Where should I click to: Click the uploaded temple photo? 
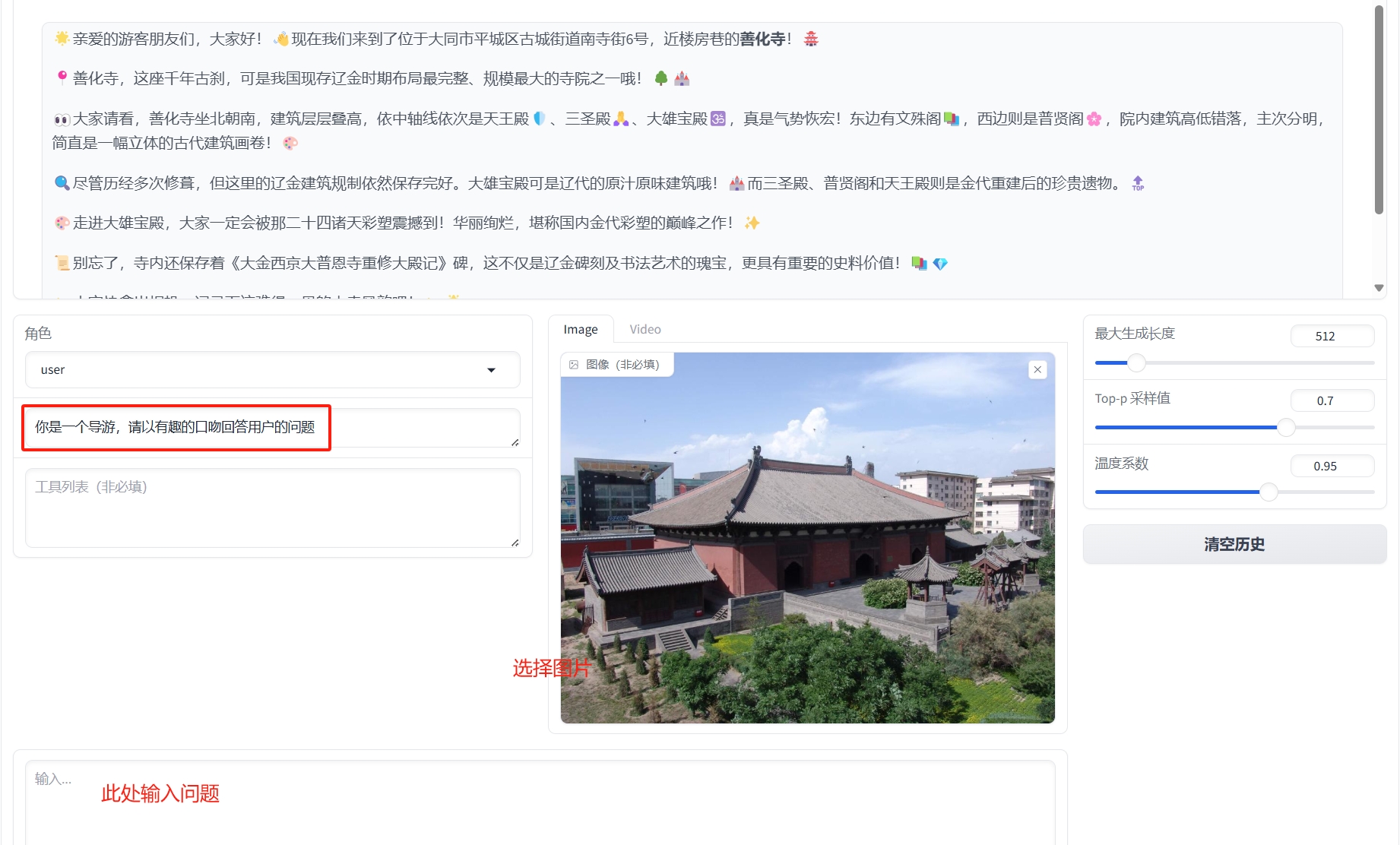point(807,538)
